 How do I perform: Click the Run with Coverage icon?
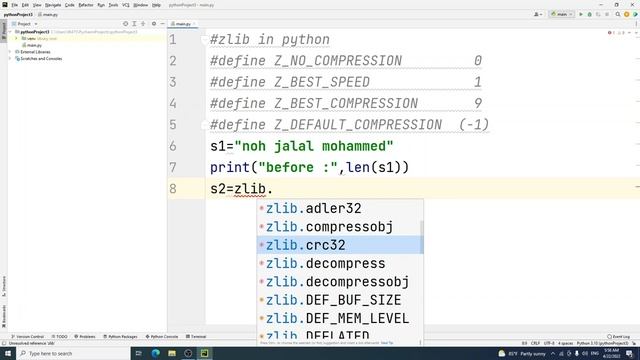[x=598, y=14]
